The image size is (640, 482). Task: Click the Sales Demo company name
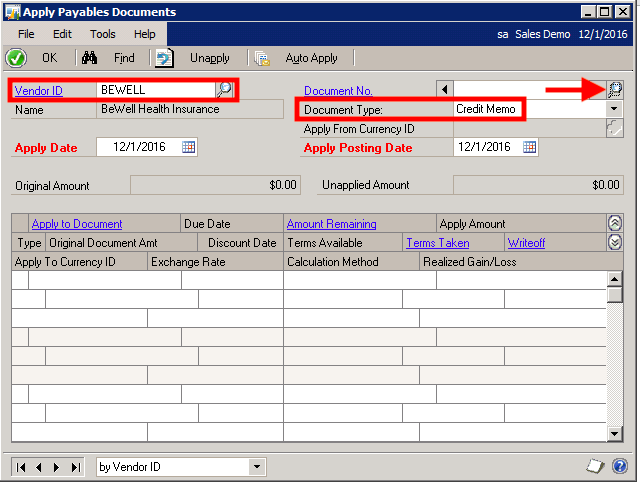(542, 34)
